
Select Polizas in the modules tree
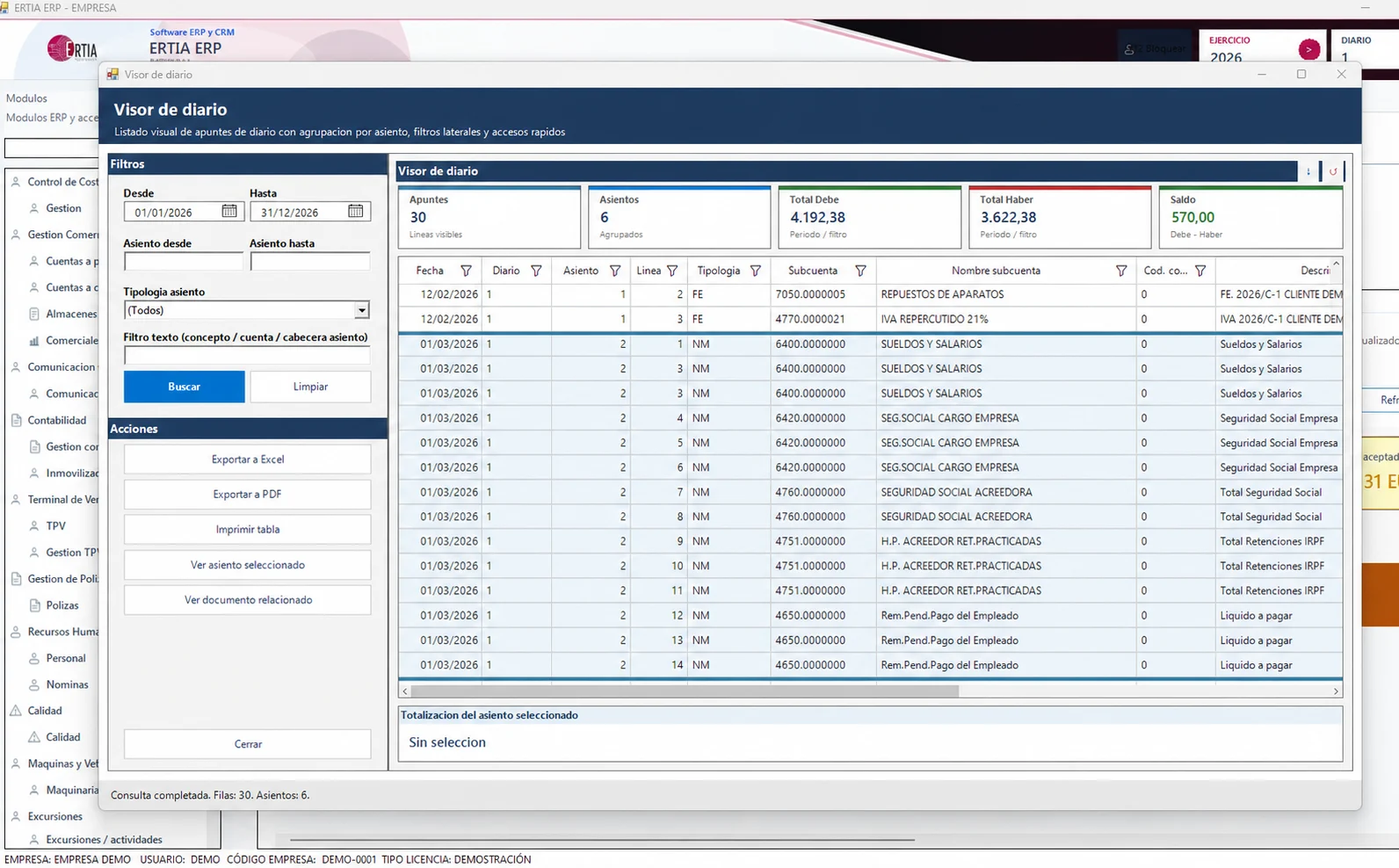62,605
